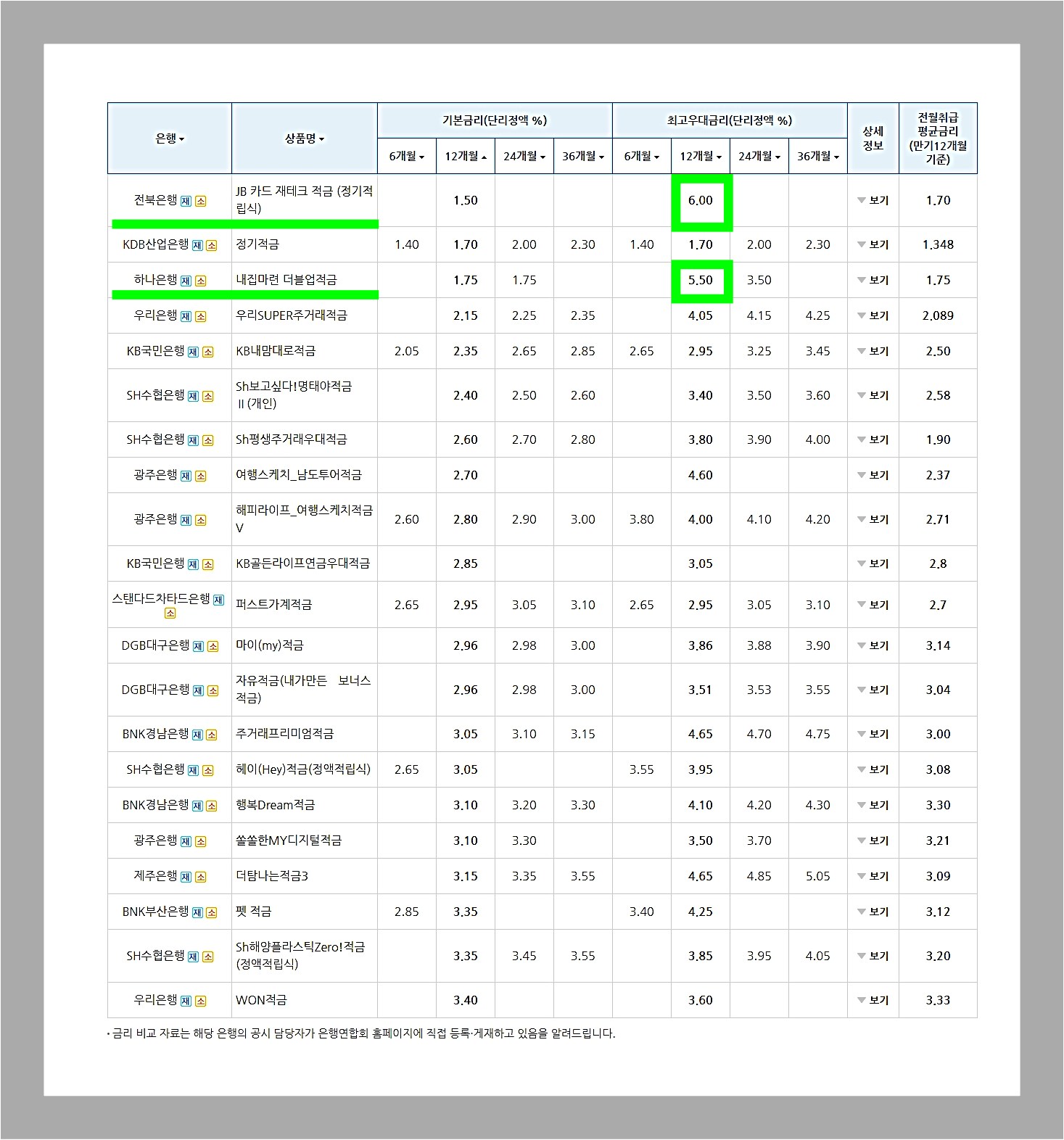
Task: Click the 2.089 average rate for 우리은행
Action: (938, 316)
